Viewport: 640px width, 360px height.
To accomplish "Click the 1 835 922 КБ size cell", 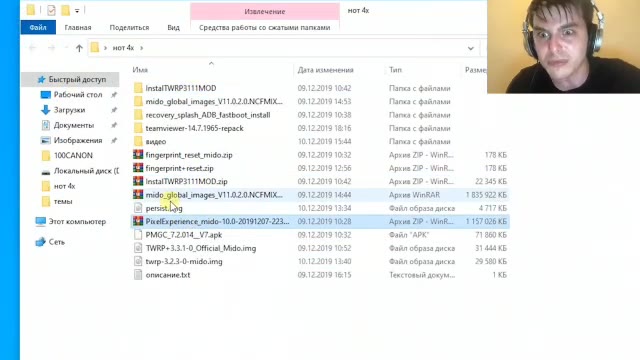I will coord(486,195).
